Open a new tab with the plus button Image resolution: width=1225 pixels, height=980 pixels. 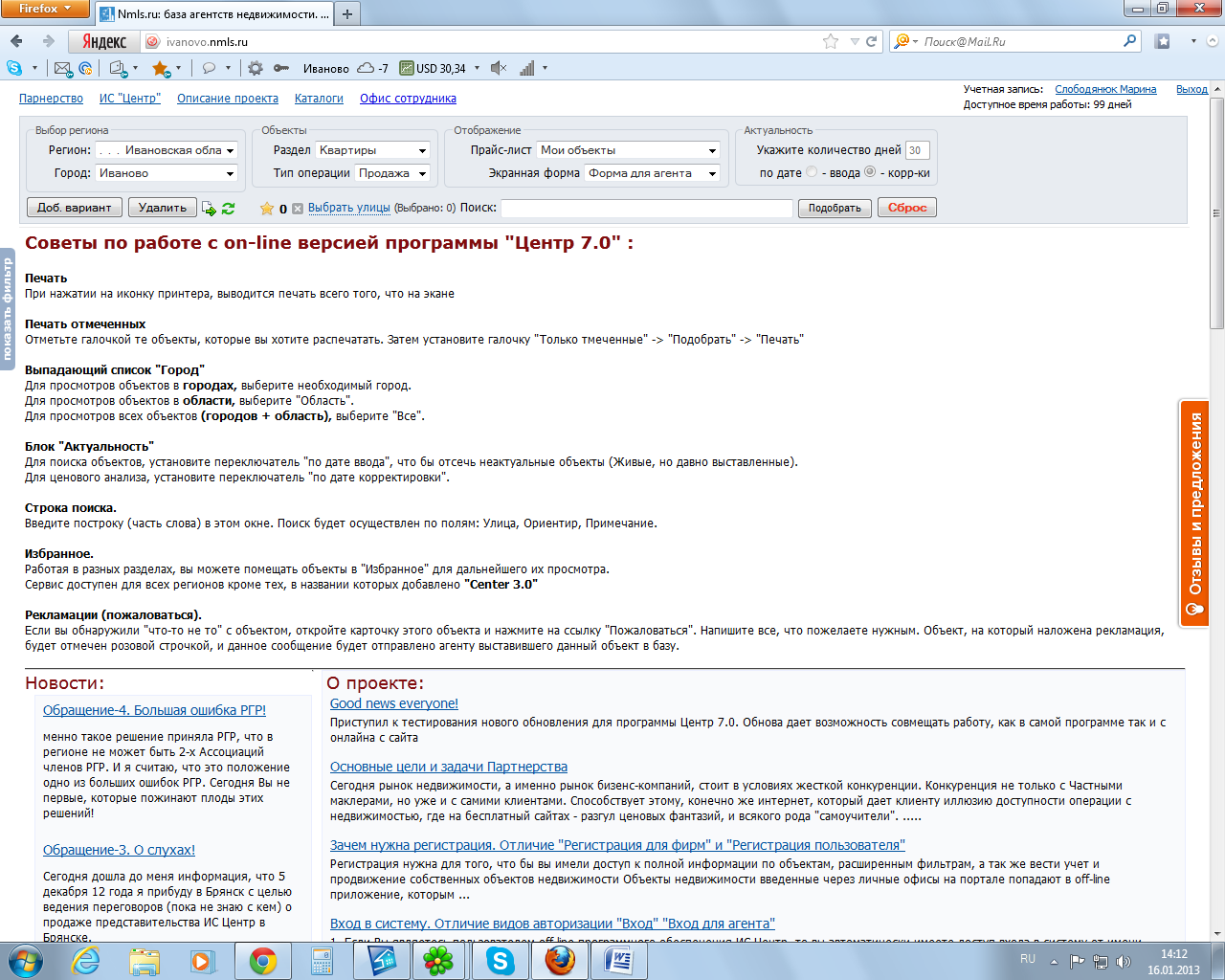coord(347,13)
